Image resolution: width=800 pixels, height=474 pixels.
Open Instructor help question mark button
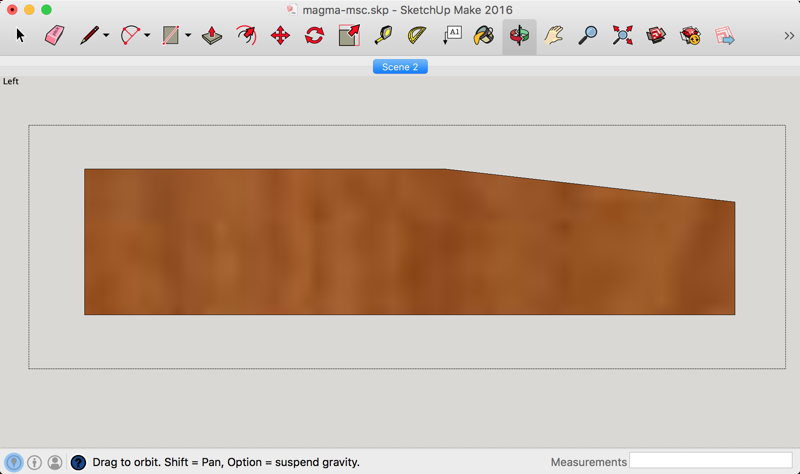point(79,463)
